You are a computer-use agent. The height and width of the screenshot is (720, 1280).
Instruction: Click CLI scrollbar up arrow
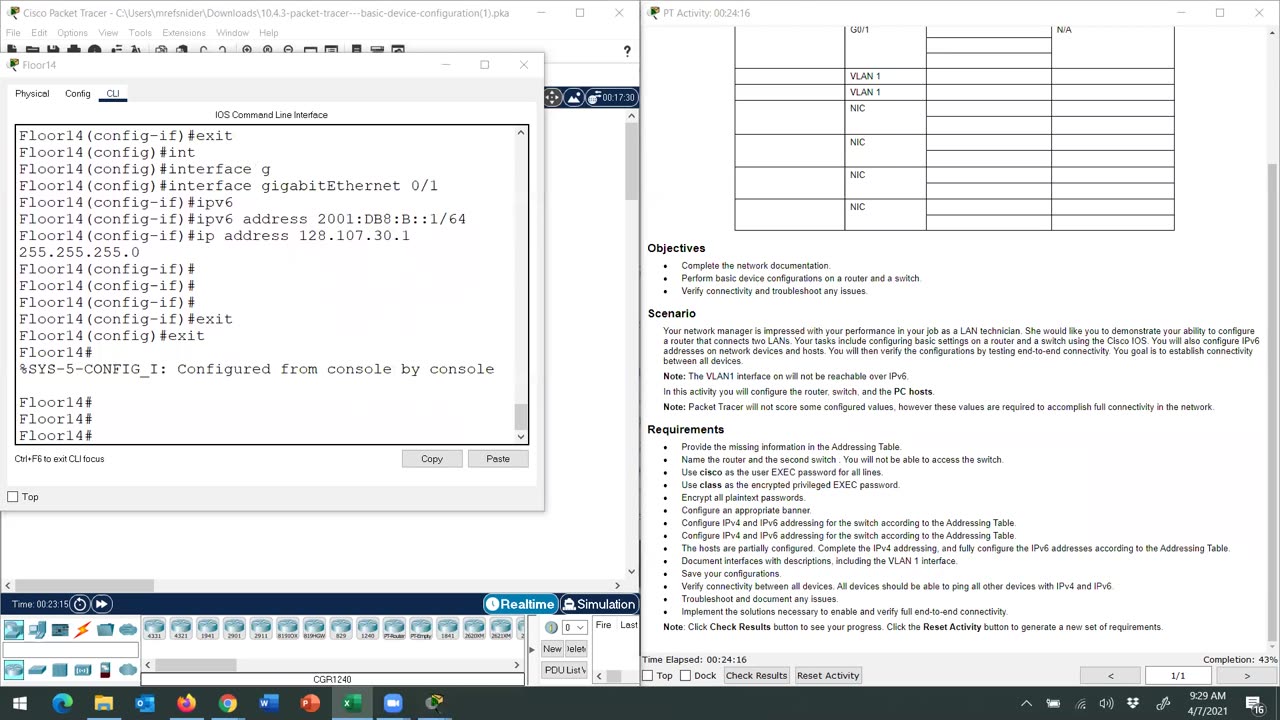[x=521, y=133]
